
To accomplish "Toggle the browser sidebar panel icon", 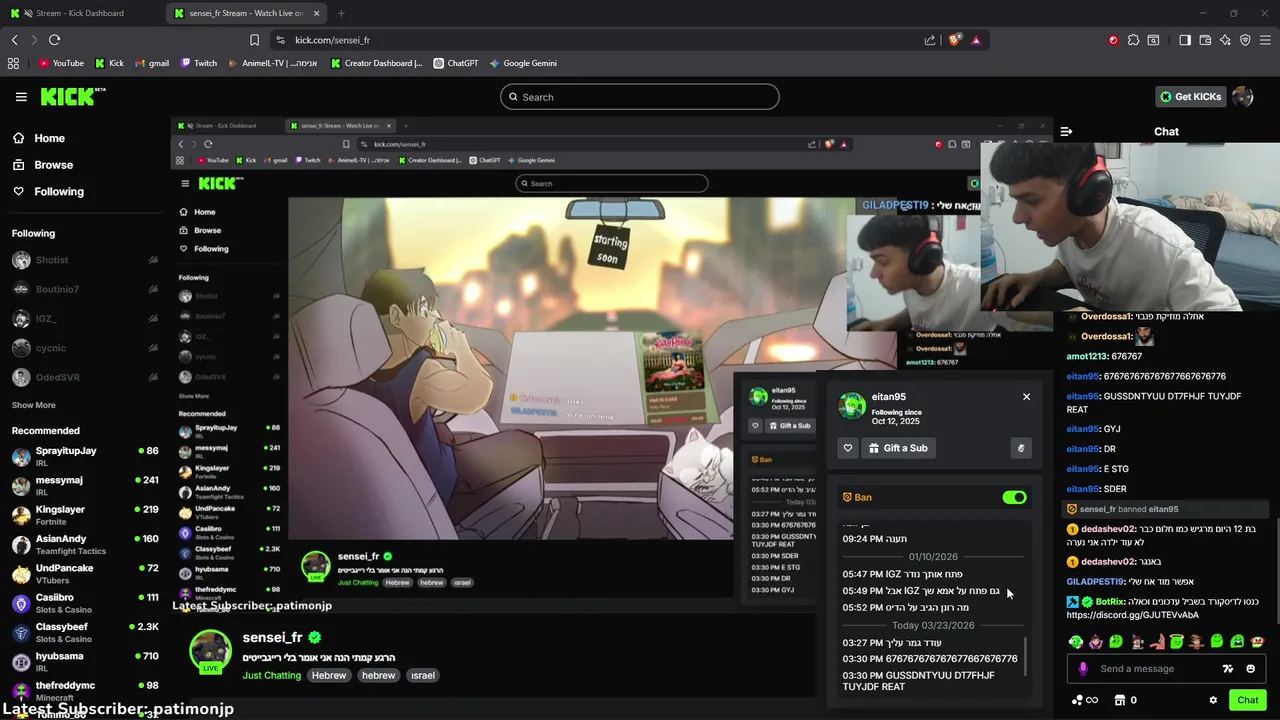I will click(1185, 40).
